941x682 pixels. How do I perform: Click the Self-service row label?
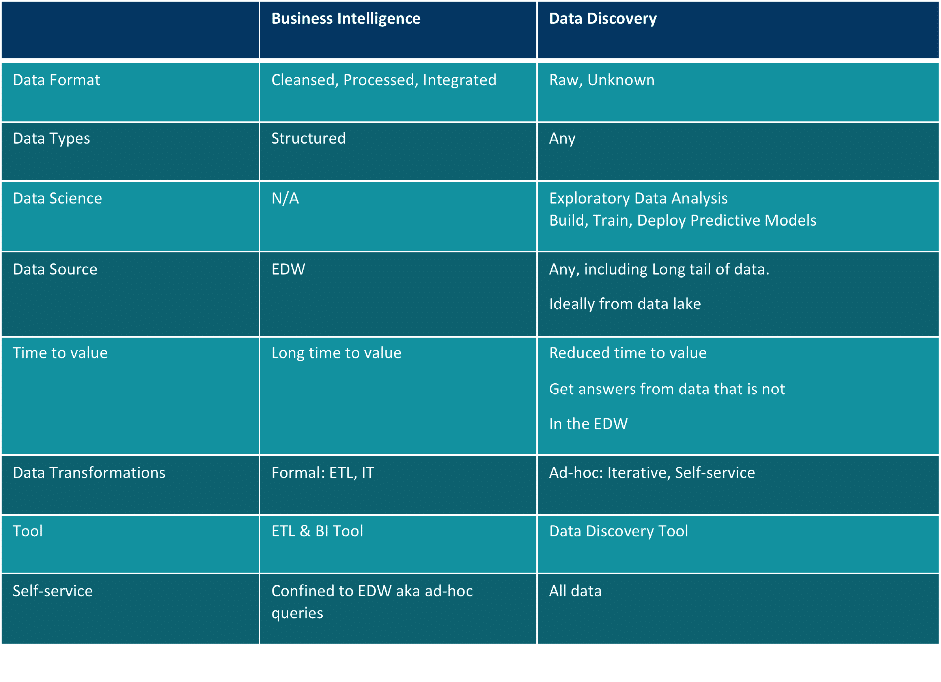point(52,591)
